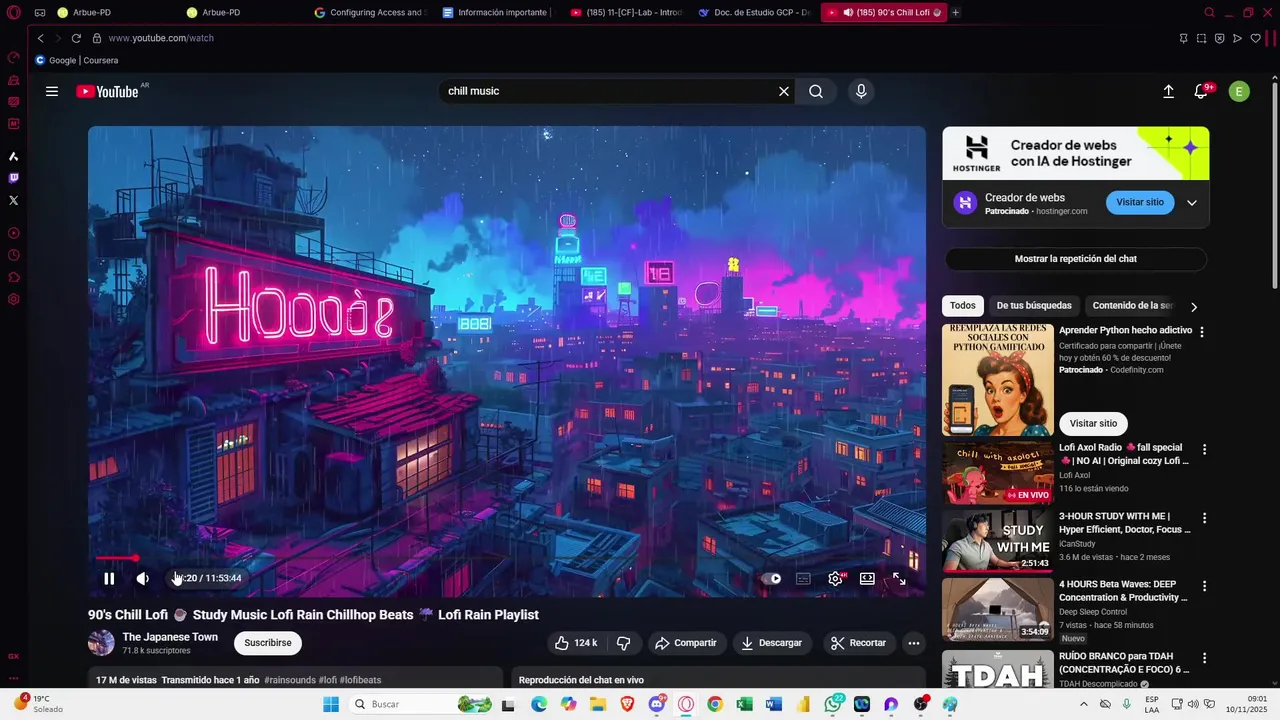The image size is (1280, 720).
Task: Click the Descargar button
Action: pos(771,643)
